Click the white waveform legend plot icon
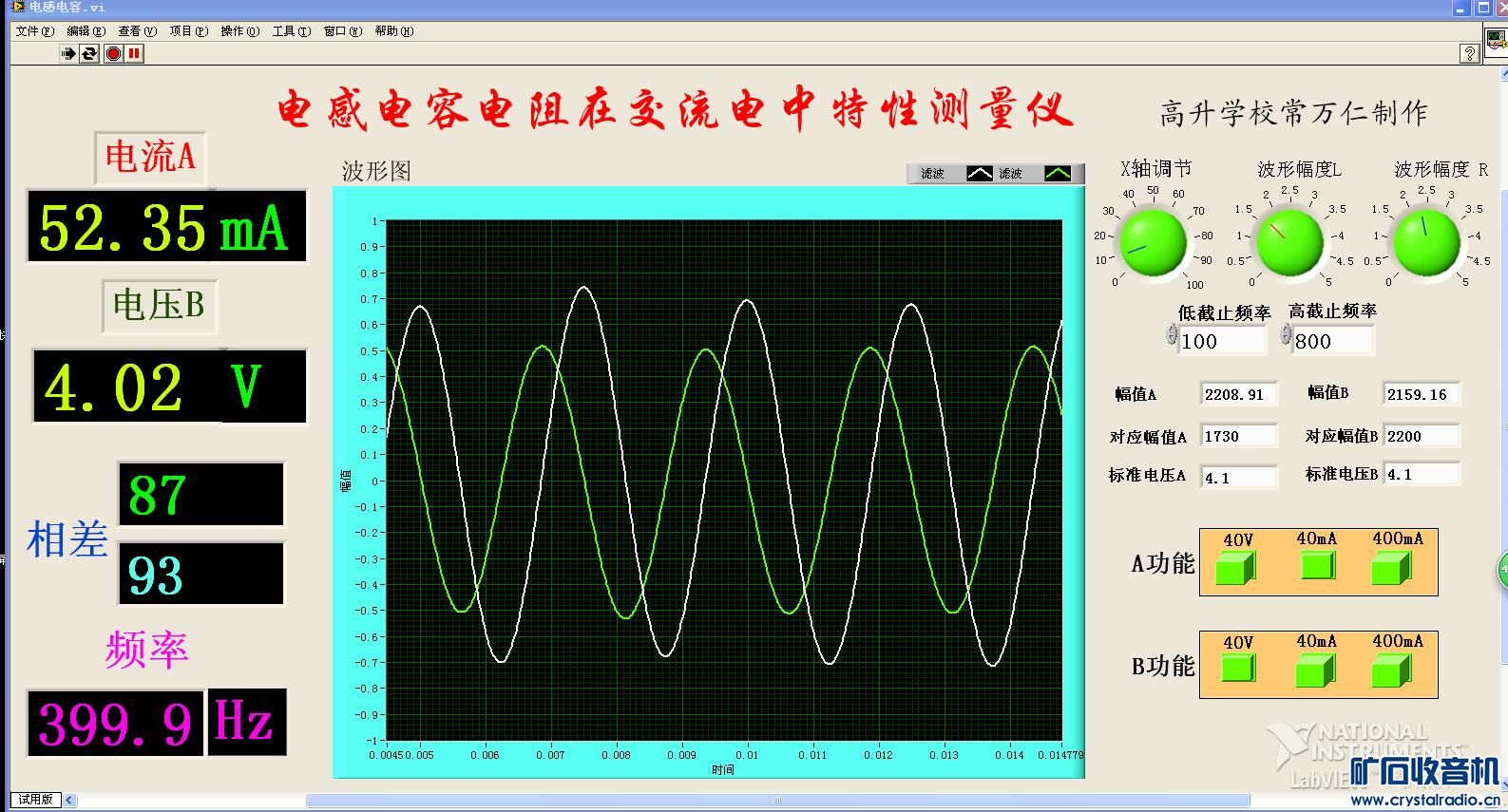1508x812 pixels. point(979,174)
